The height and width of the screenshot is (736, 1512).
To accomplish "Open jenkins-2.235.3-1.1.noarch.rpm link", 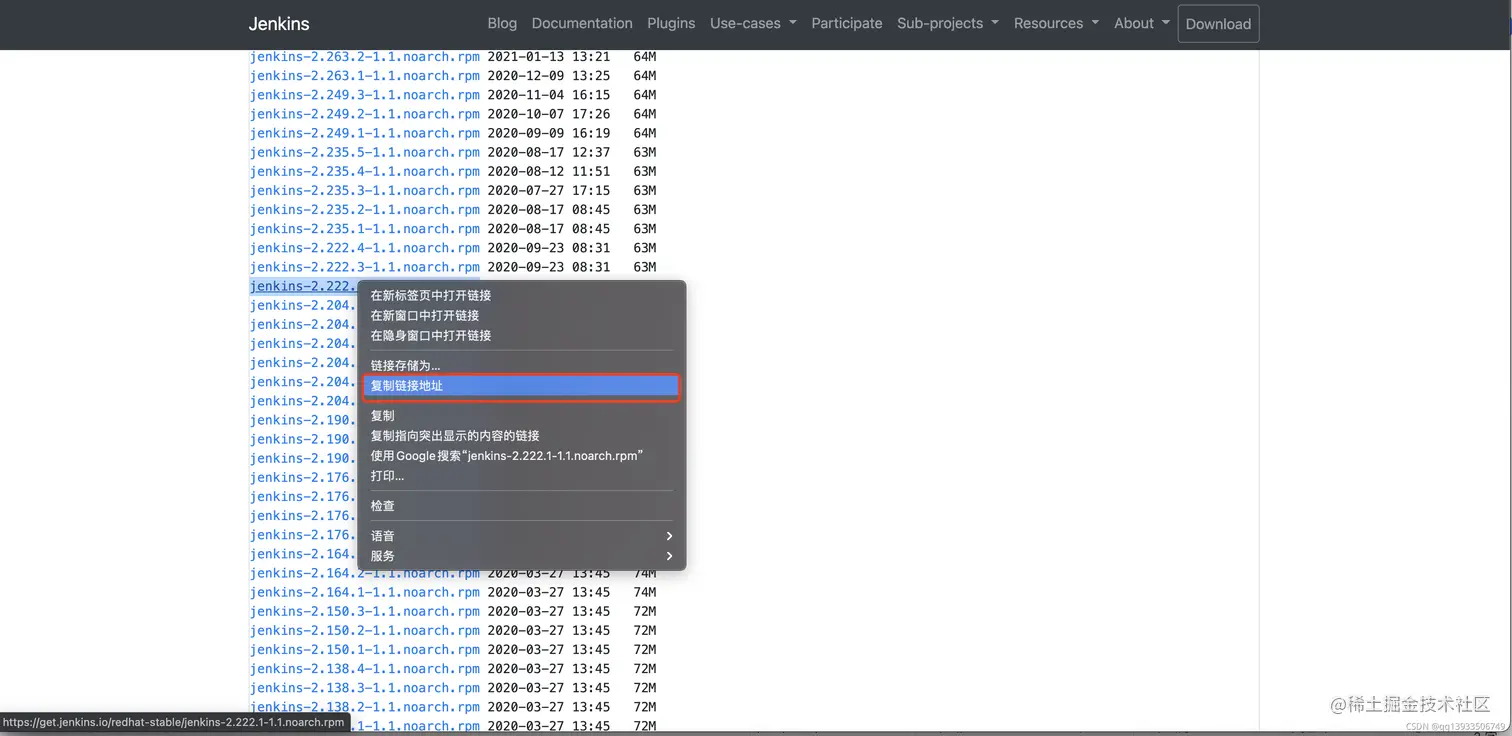I will click(365, 190).
